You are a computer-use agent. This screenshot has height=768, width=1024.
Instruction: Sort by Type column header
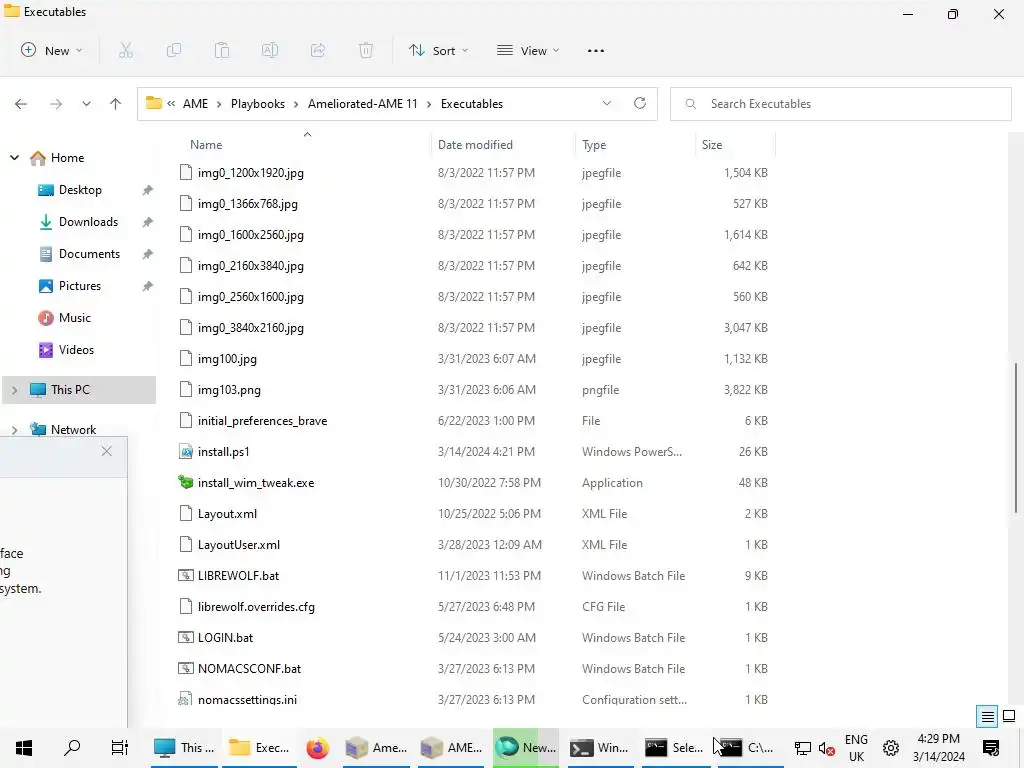[x=594, y=145]
